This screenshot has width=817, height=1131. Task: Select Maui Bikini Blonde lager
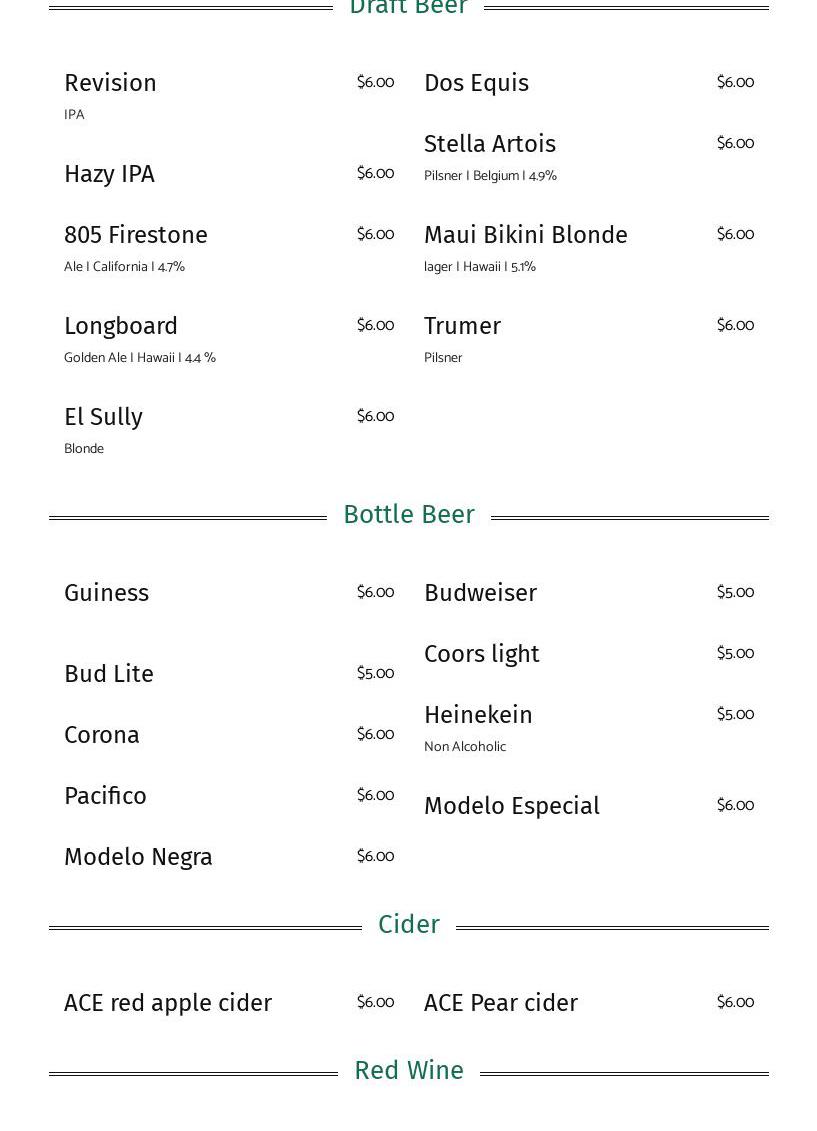(526, 235)
